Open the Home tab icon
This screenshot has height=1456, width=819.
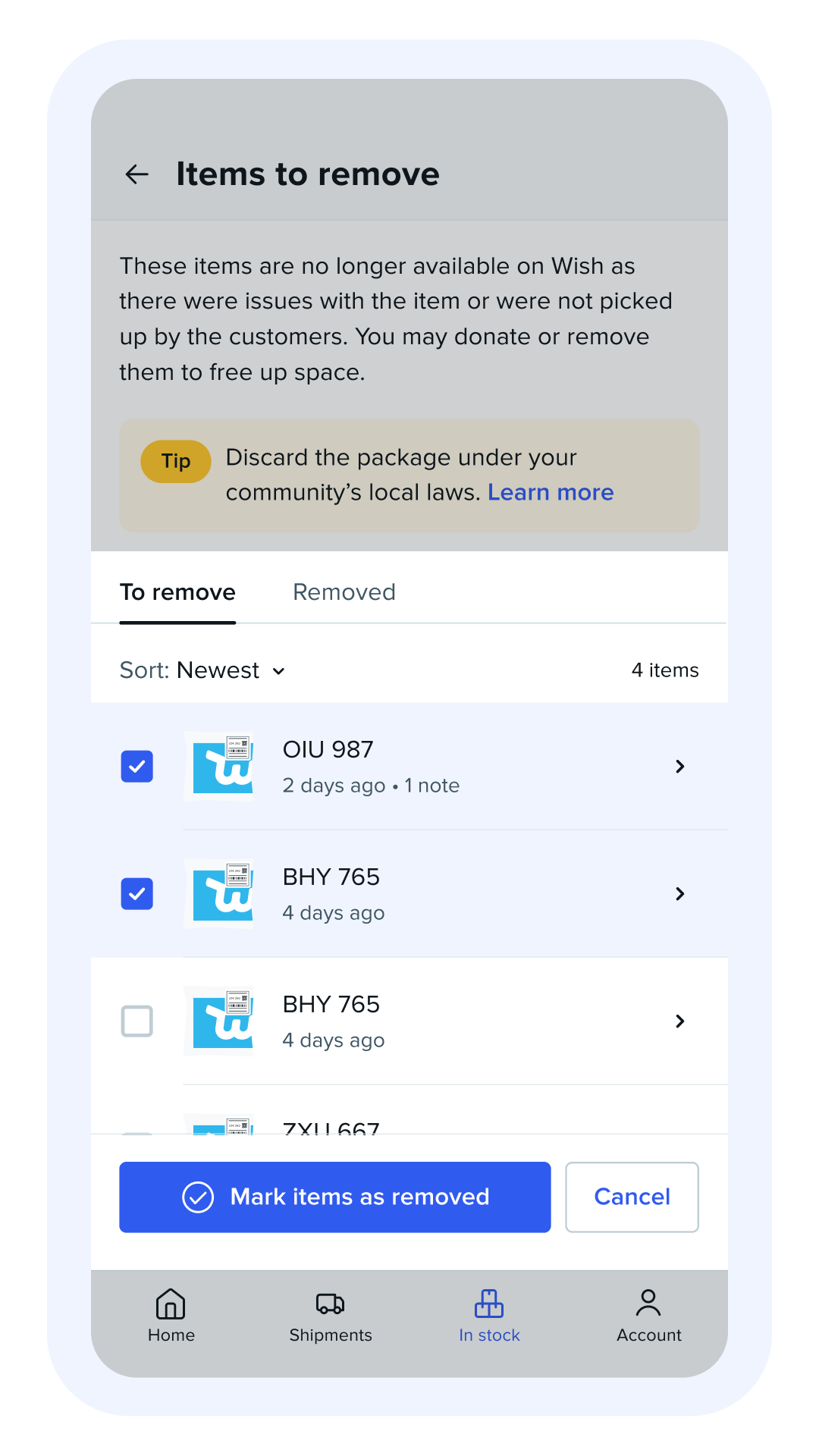coord(171,1304)
